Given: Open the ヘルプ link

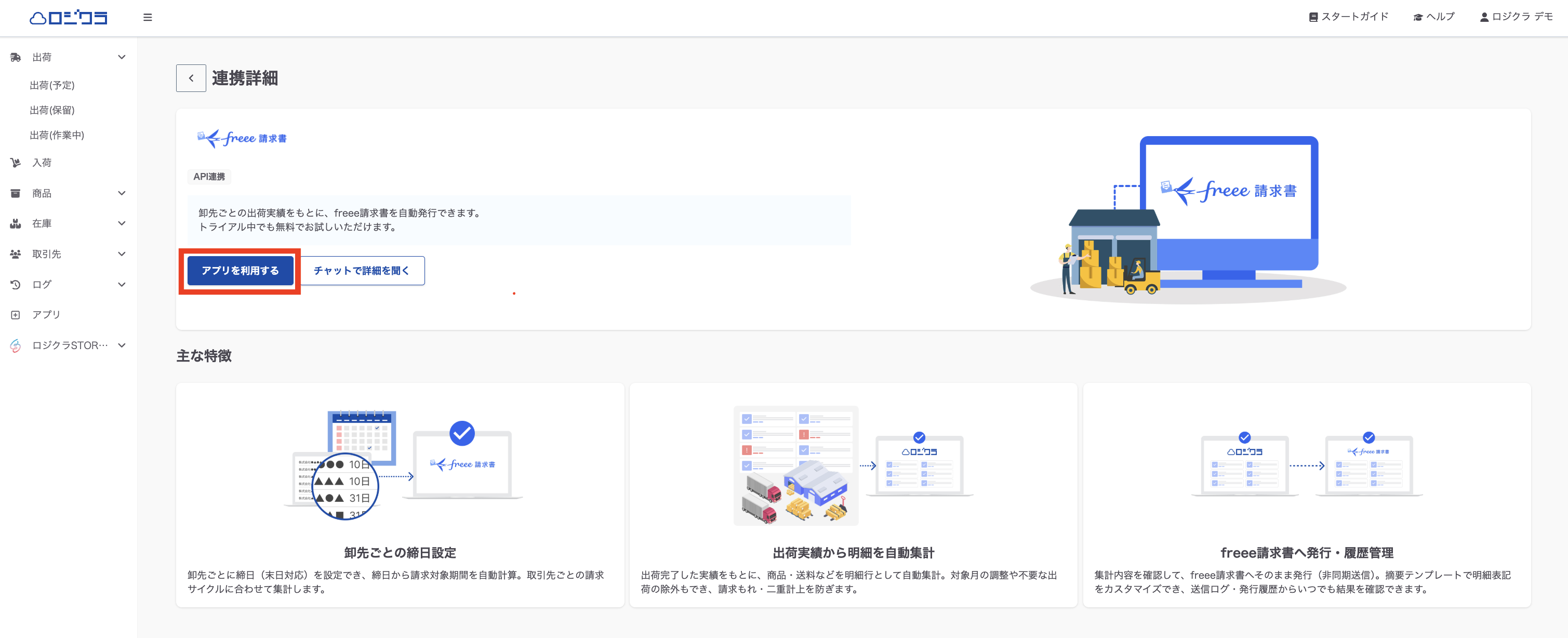Looking at the screenshot, I should (1433, 17).
